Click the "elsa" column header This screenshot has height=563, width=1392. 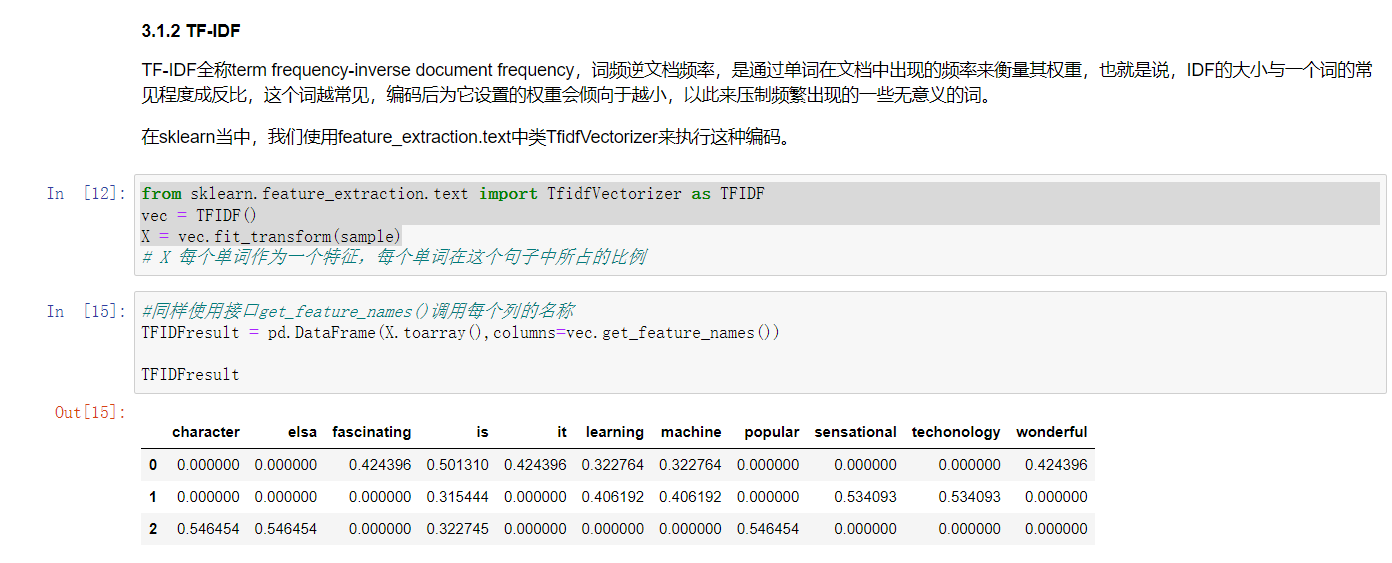click(302, 432)
